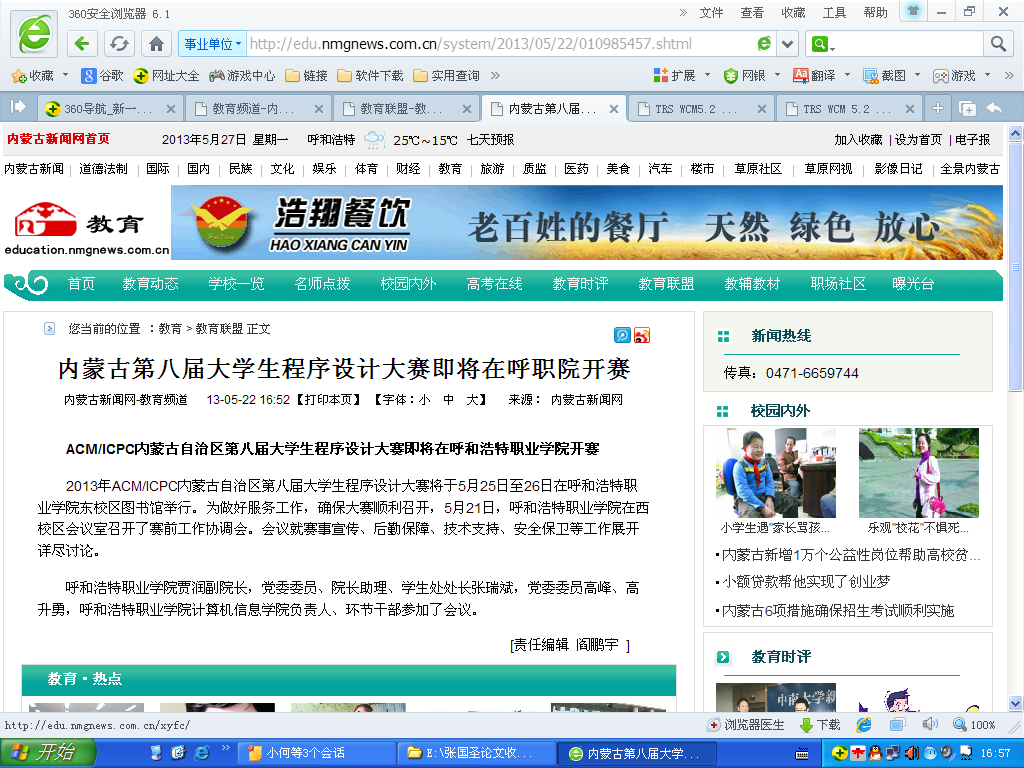
Task: Click the 打印本页 print link
Action: (x=331, y=400)
